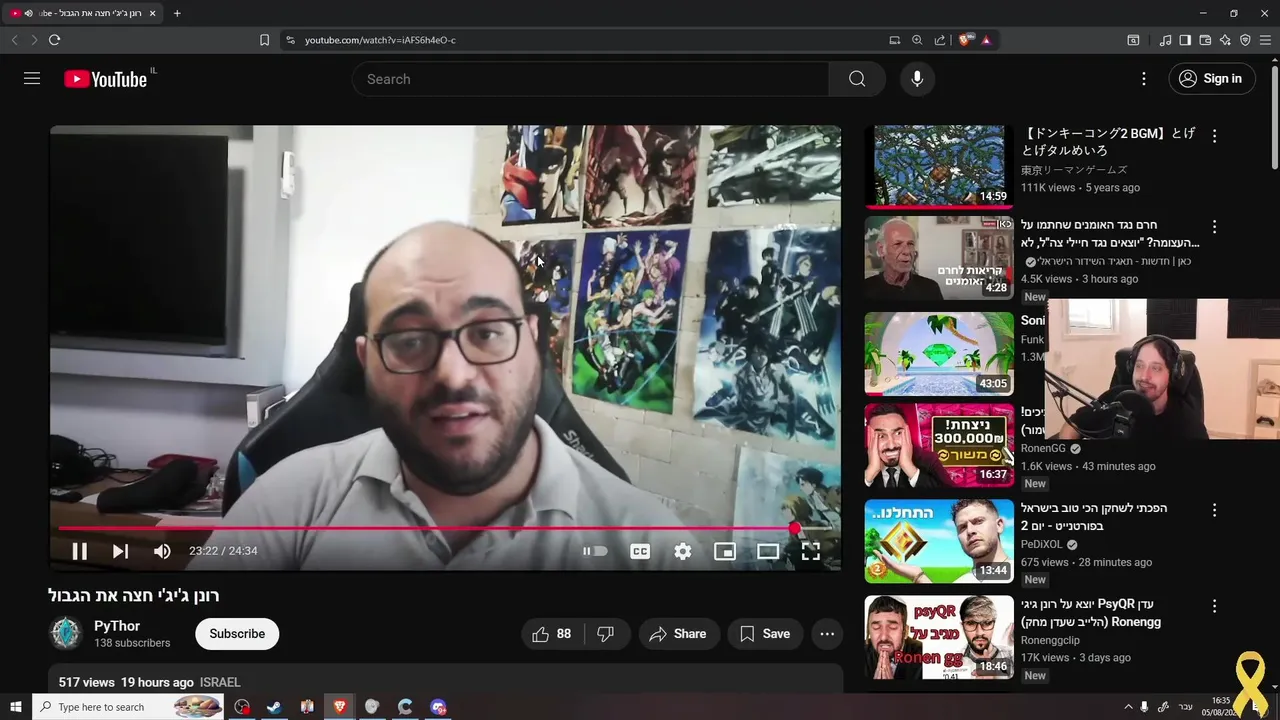Open the psyQR 18:46 video thumbnail
Viewport: 1280px width, 720px height.
coord(939,637)
